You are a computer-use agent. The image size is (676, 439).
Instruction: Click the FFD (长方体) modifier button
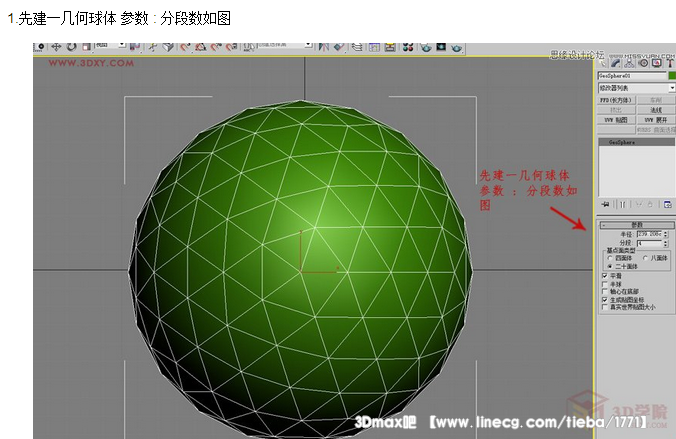(x=616, y=100)
